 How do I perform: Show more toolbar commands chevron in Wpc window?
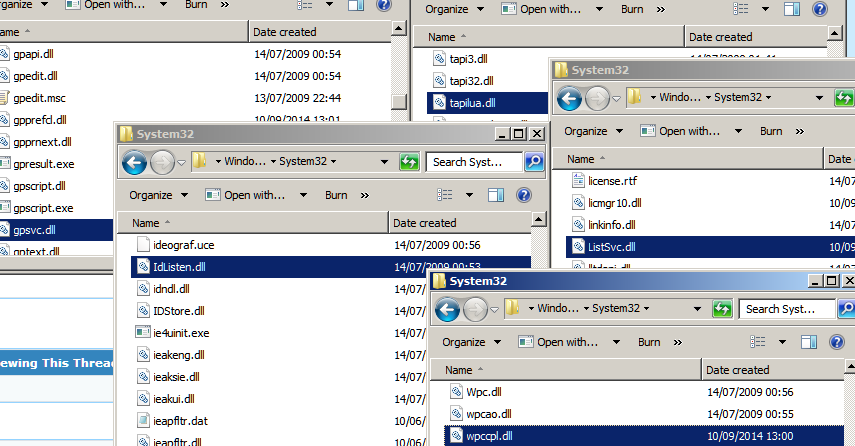tap(678, 342)
